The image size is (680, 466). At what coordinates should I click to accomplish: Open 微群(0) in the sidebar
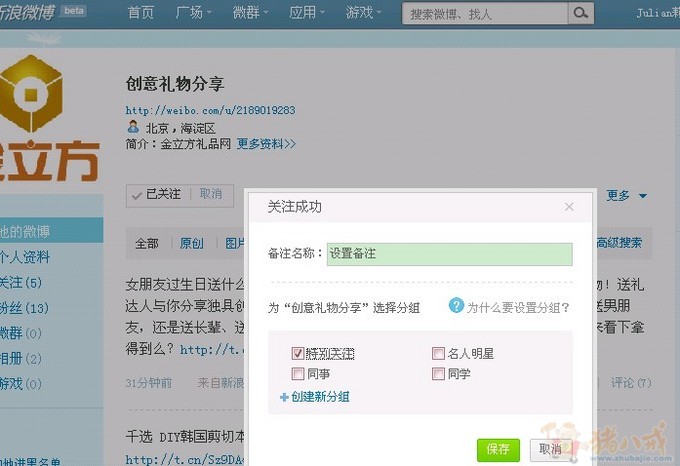click(x=21, y=333)
